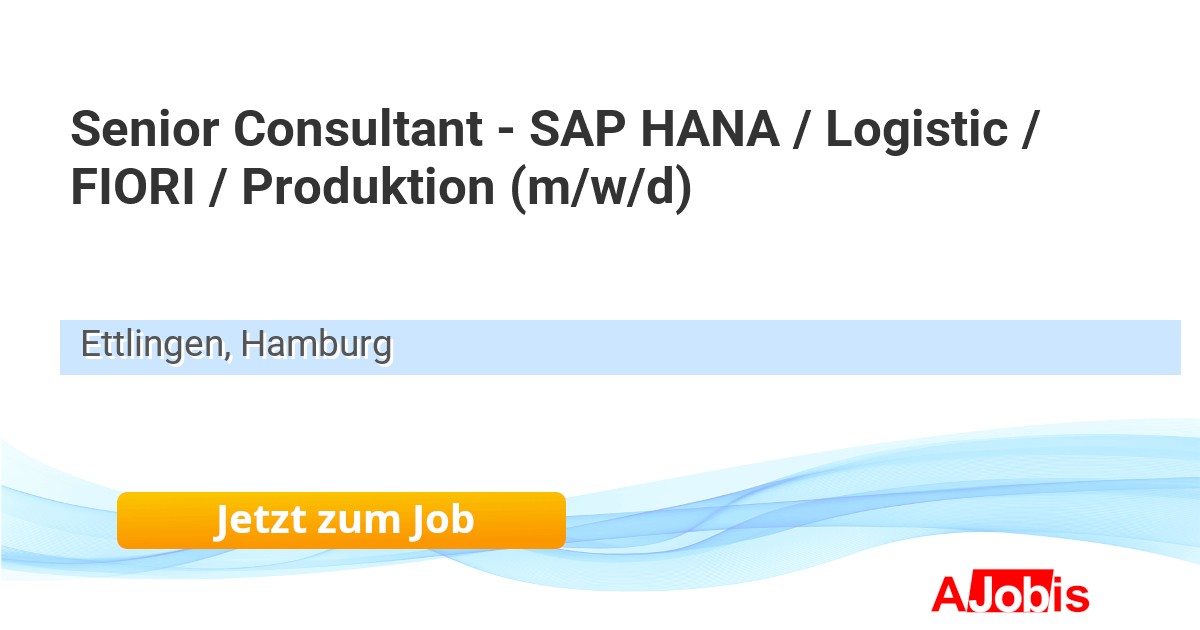1200x630 pixels.
Task: Click the dash after "Senior Consultant"
Action: coord(504,131)
